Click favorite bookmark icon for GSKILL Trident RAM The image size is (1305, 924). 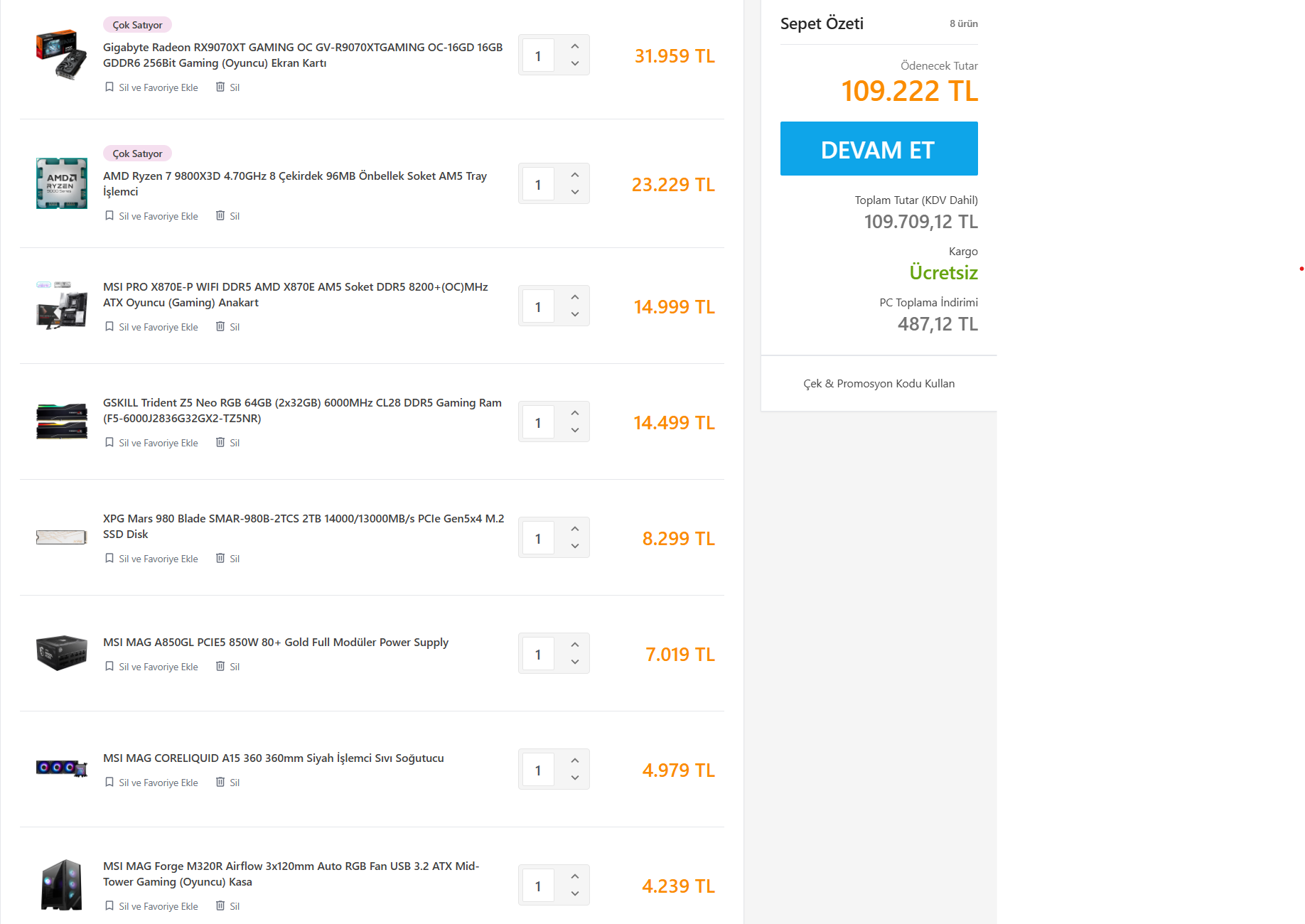pyautogui.click(x=109, y=442)
